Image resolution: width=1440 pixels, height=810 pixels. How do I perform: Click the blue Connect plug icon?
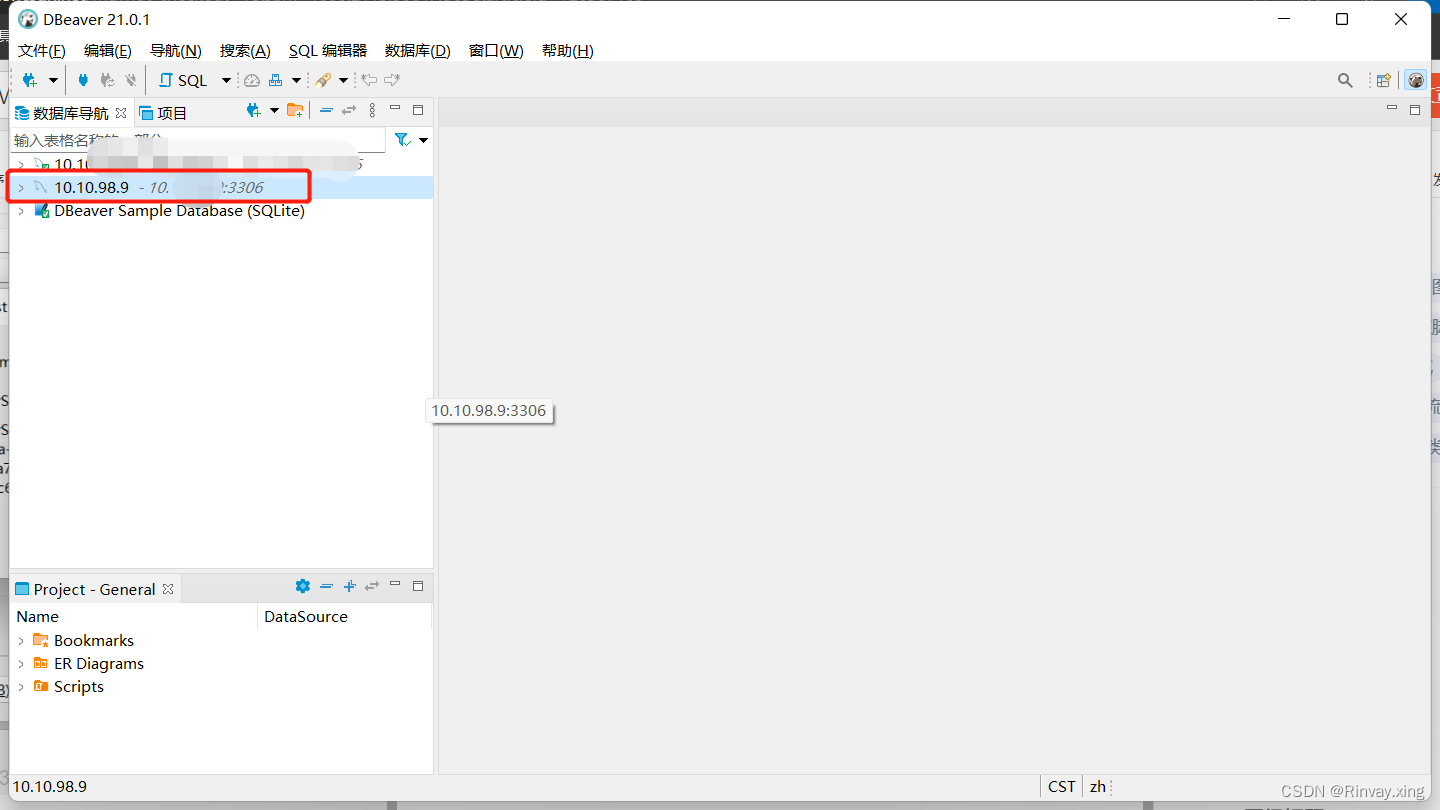tap(83, 80)
